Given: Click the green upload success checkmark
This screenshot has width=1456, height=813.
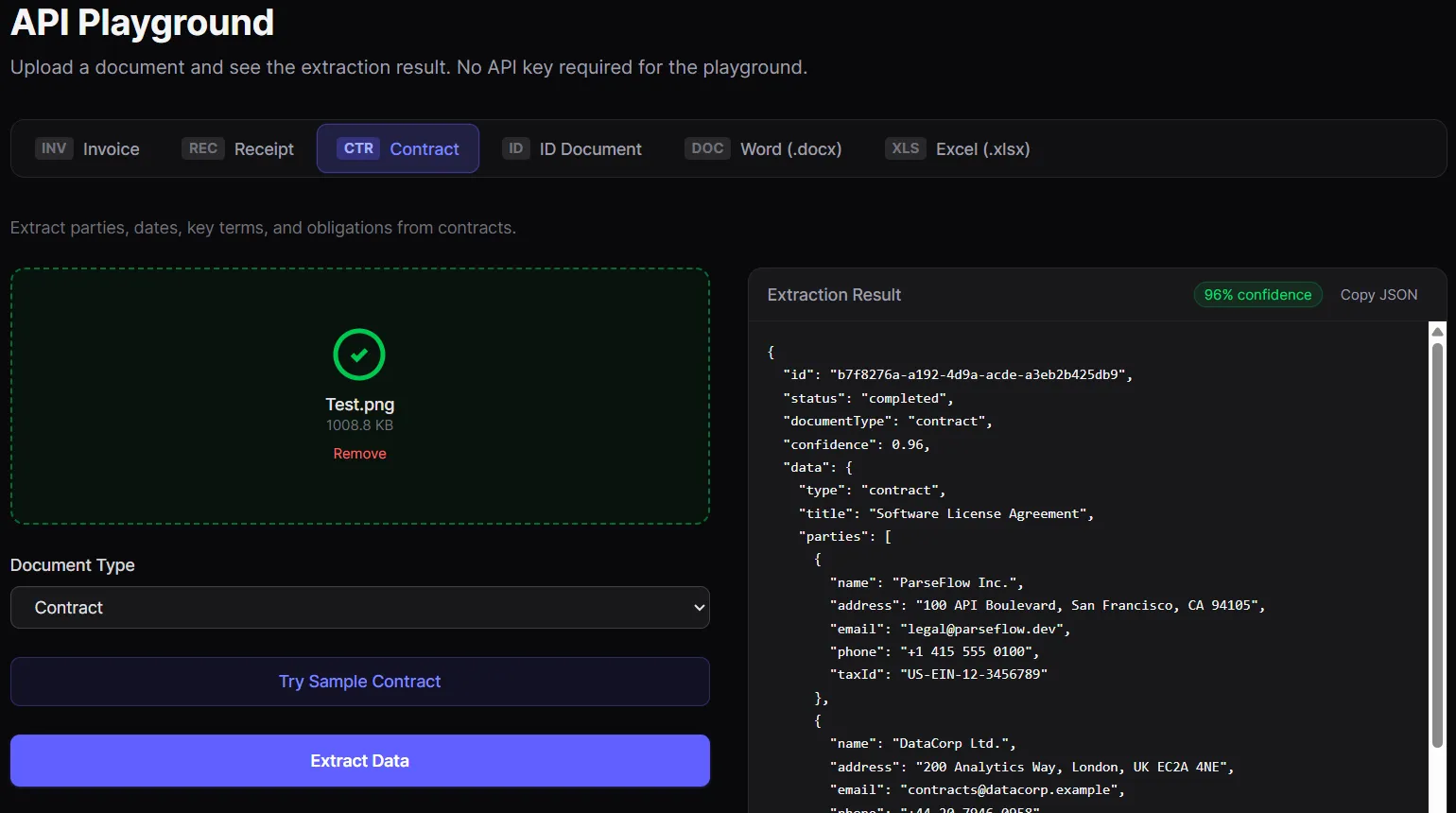Looking at the screenshot, I should tap(359, 355).
